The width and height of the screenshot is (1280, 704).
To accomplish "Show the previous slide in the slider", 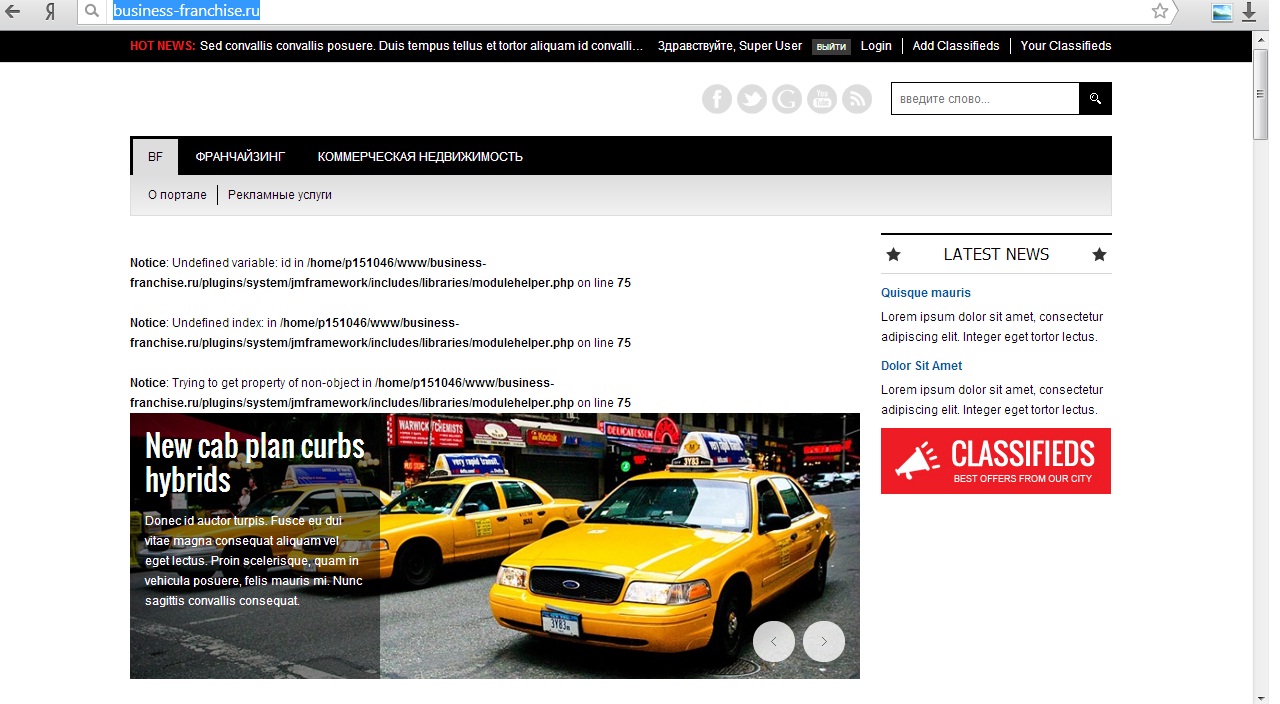I will tap(774, 641).
